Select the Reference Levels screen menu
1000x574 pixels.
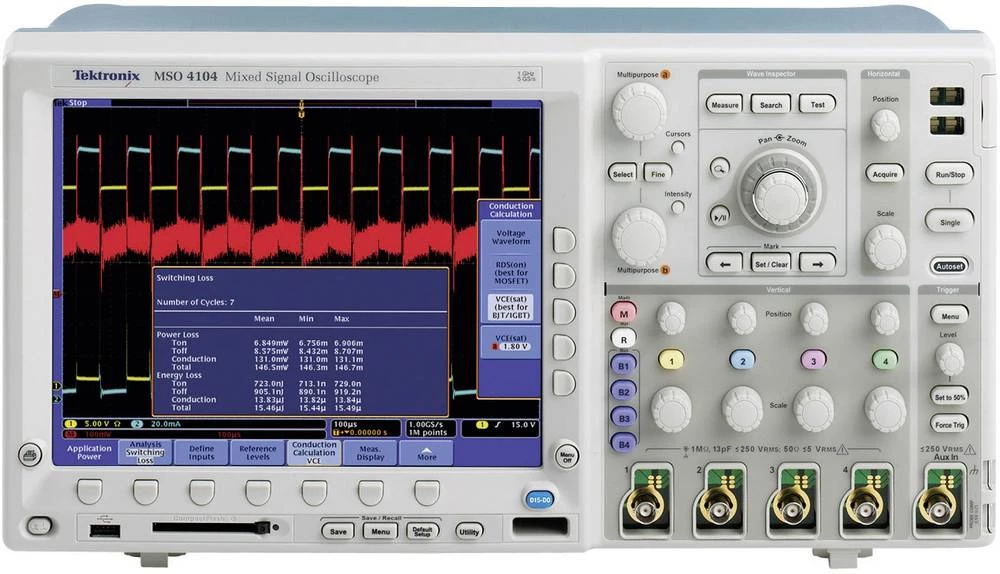[x=258, y=453]
